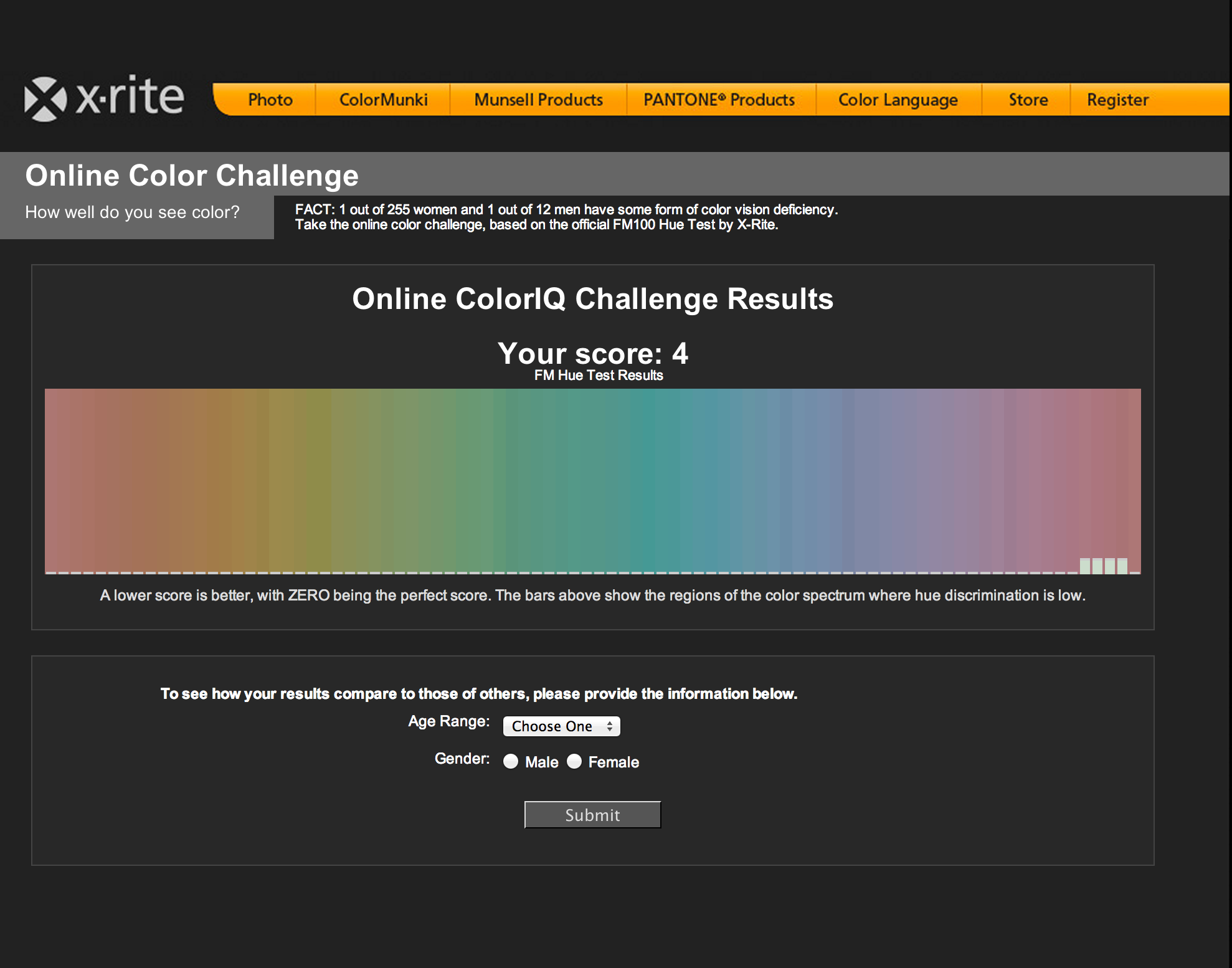Open the Photo menu tab
This screenshot has width=1232, height=968.
pyautogui.click(x=270, y=100)
